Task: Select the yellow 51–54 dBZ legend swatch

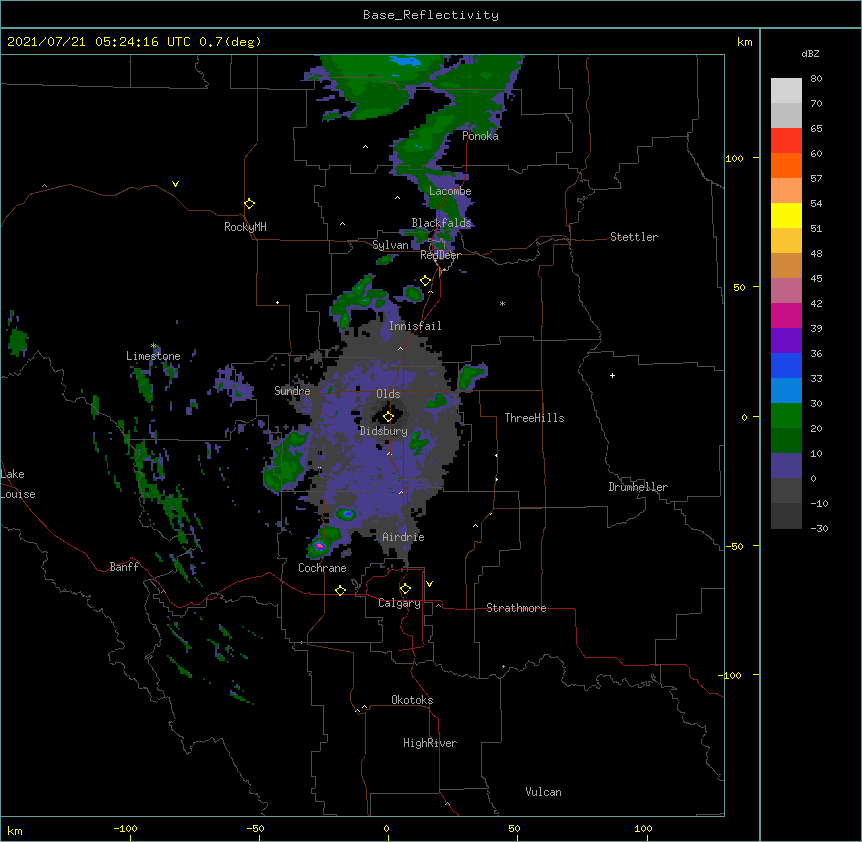Action: pyautogui.click(x=786, y=215)
